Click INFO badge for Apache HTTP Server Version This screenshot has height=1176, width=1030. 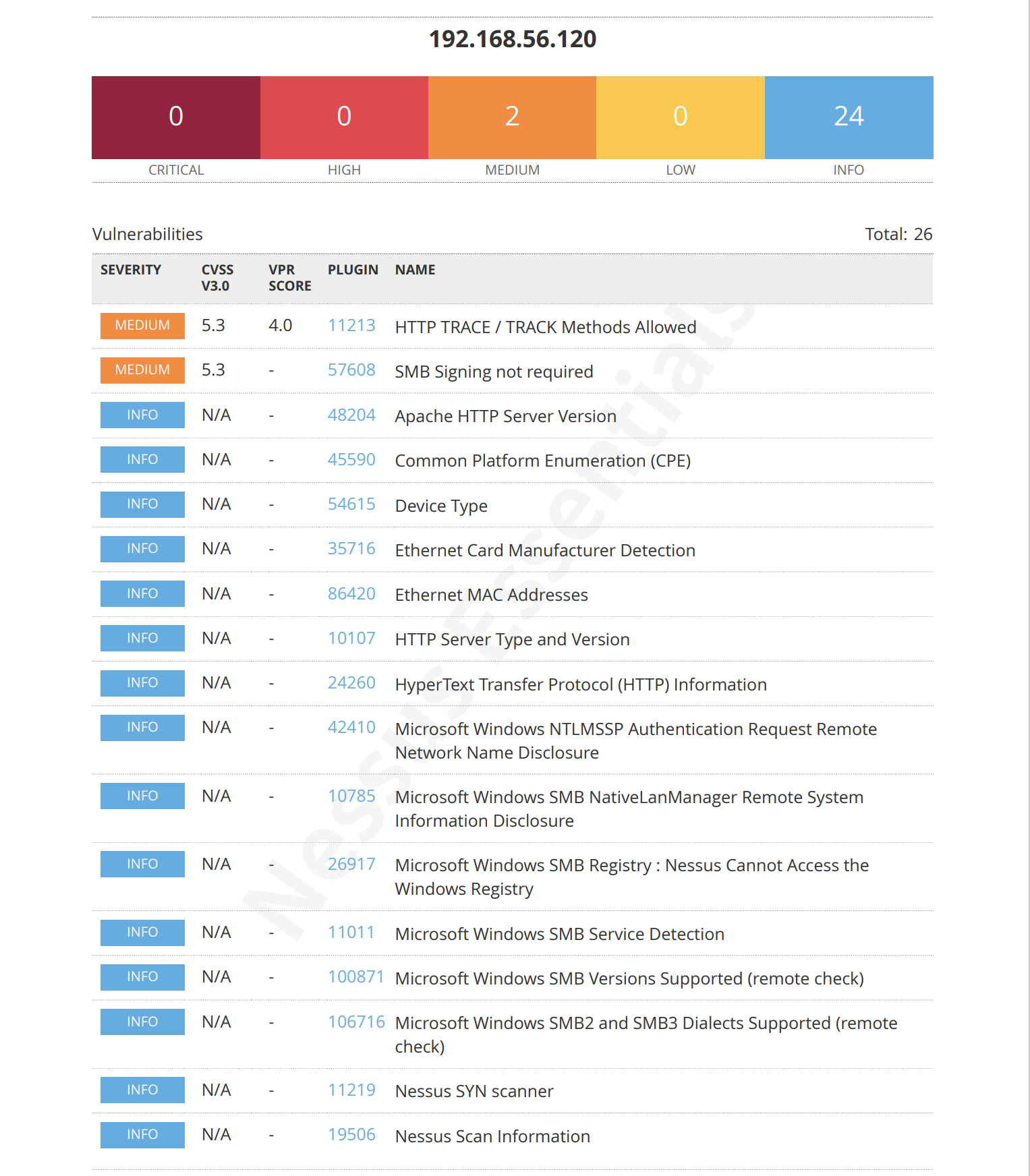(x=142, y=415)
